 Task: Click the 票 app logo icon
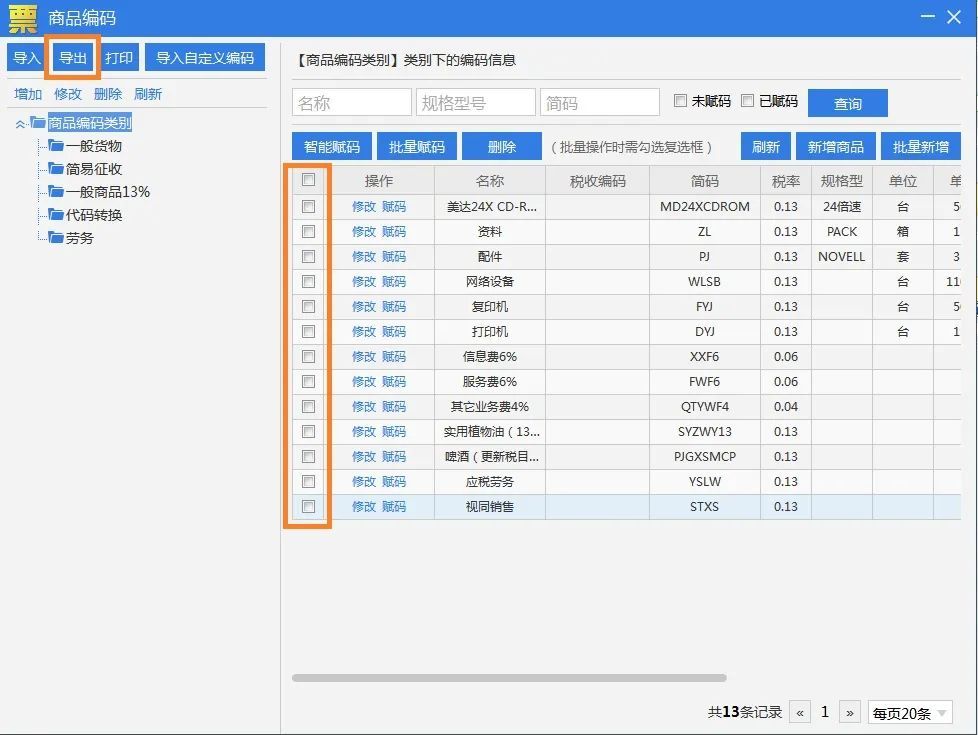coord(22,18)
